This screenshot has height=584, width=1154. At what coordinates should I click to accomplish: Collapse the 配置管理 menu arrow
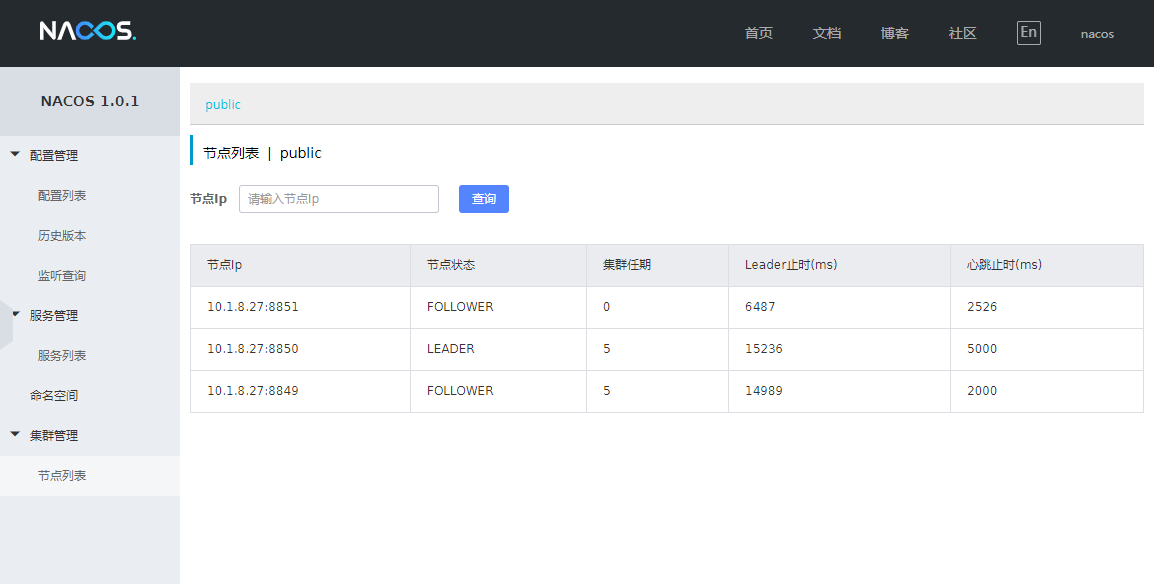point(15,154)
